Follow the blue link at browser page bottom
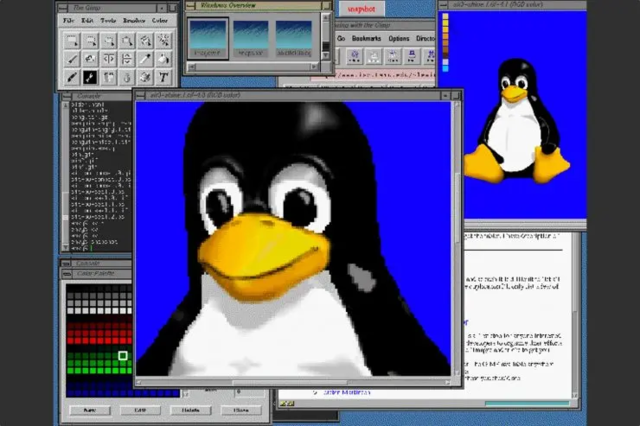This screenshot has height=426, width=640. click(x=347, y=393)
